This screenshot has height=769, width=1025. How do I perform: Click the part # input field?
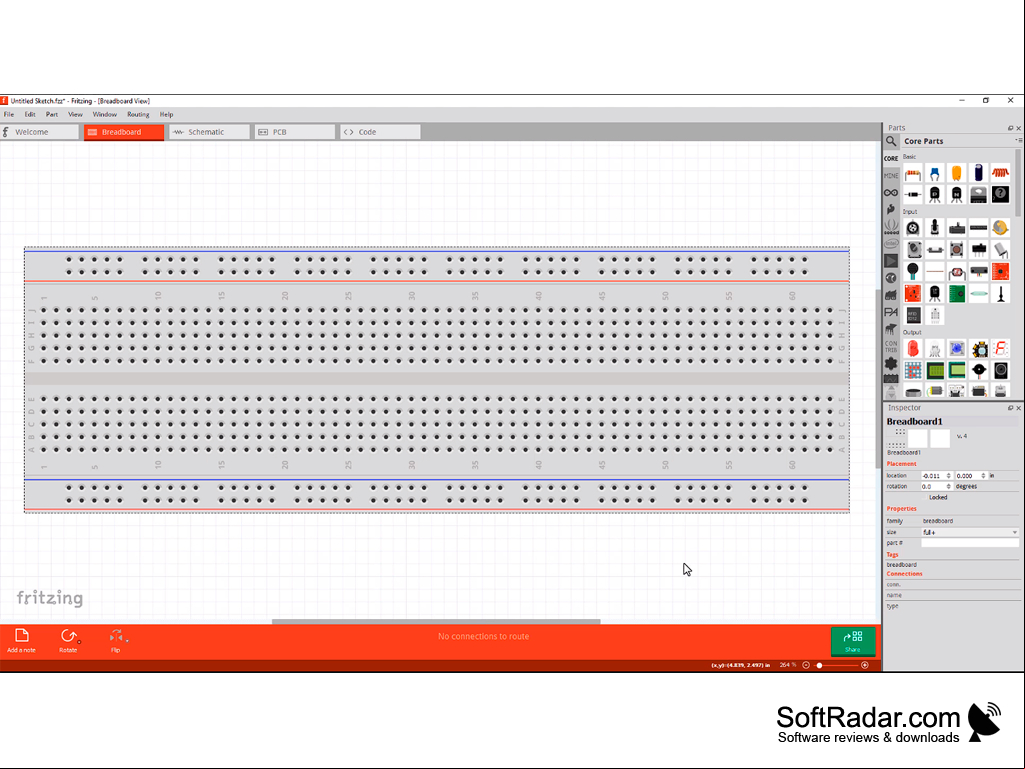(969, 543)
